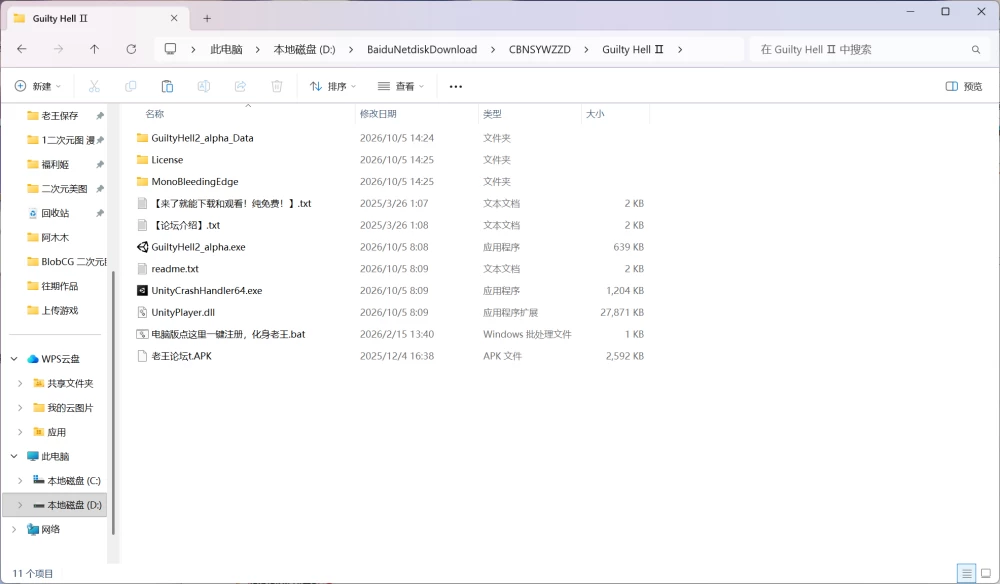Navigate to 此电脑 in address bar

[x=226, y=50]
